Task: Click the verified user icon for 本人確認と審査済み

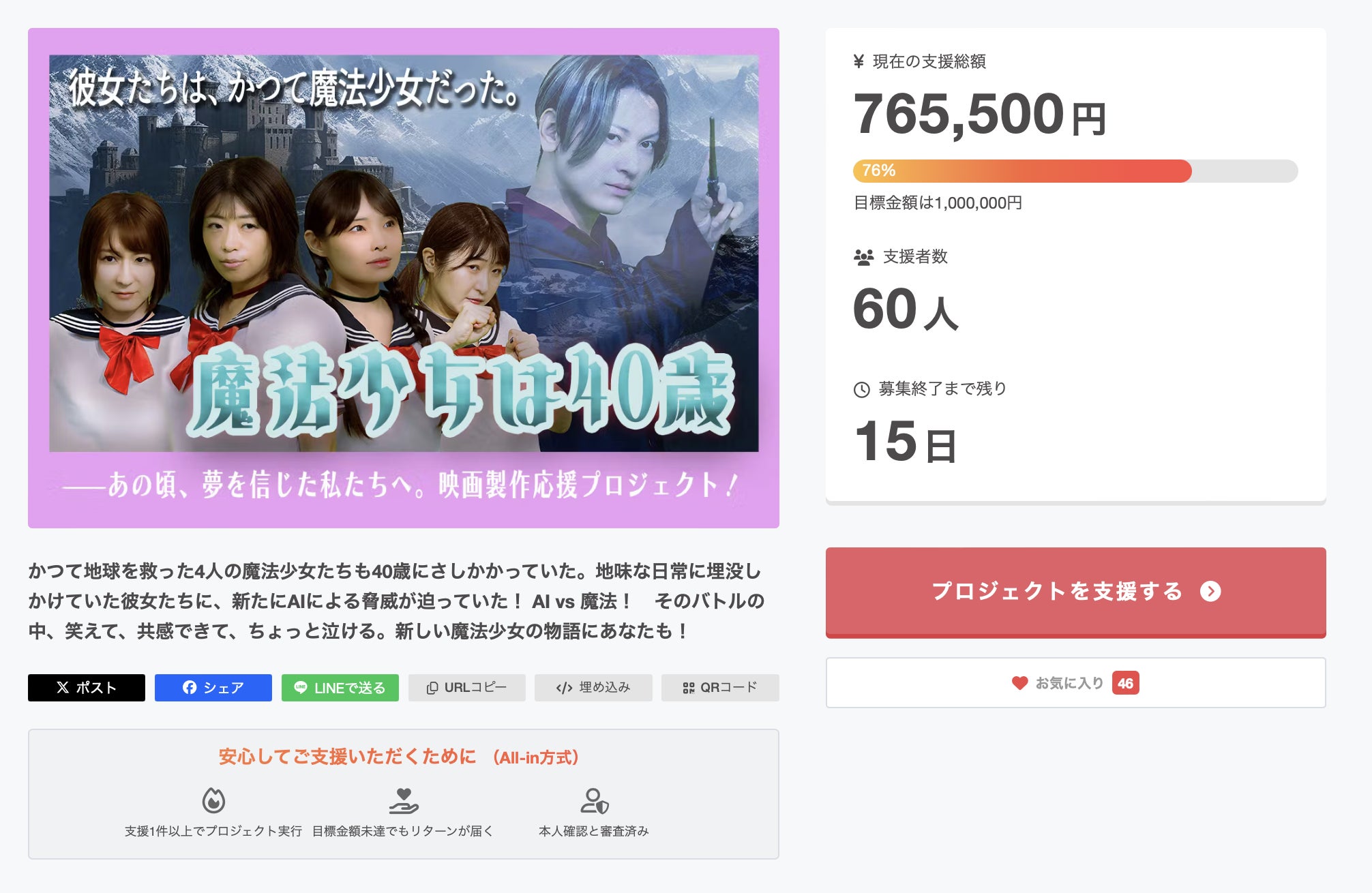Action: coord(594,800)
